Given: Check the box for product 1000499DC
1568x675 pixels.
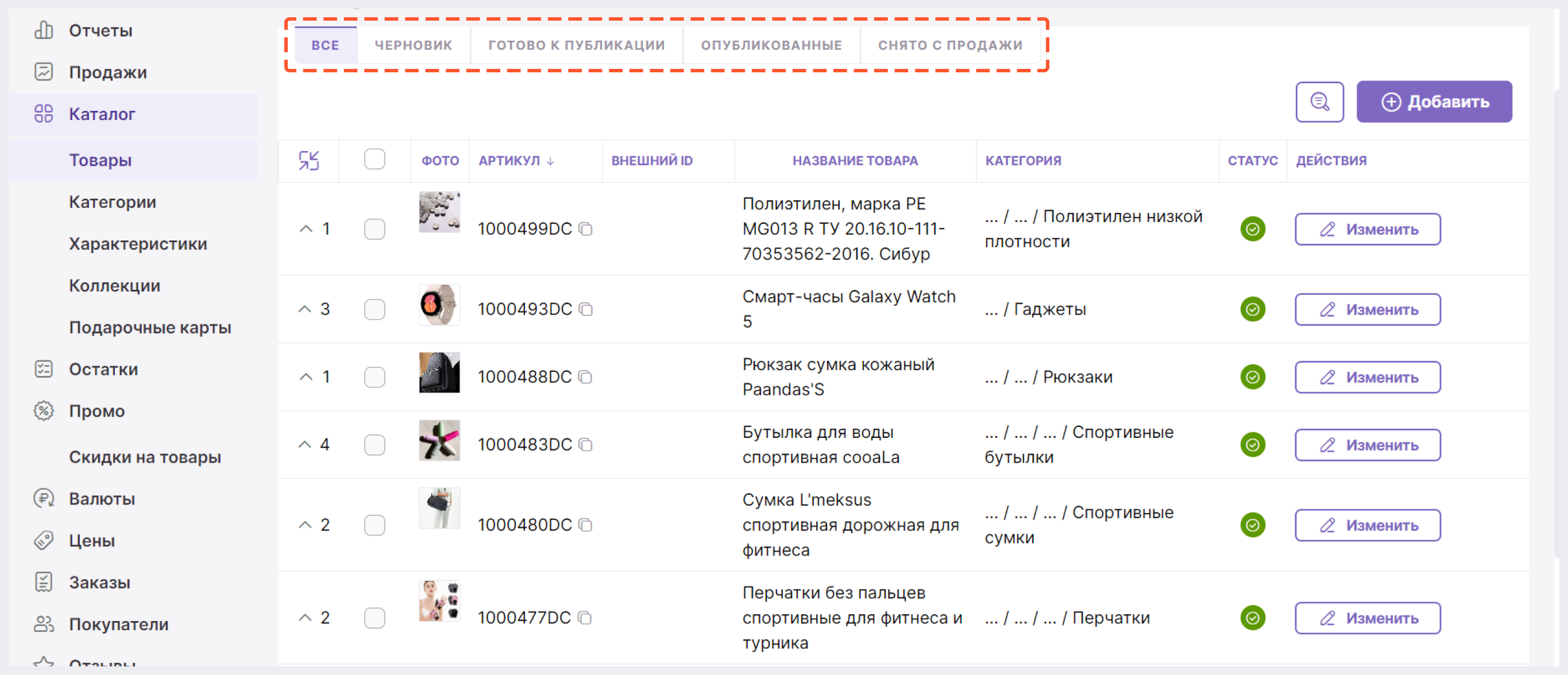Looking at the screenshot, I should click(374, 229).
